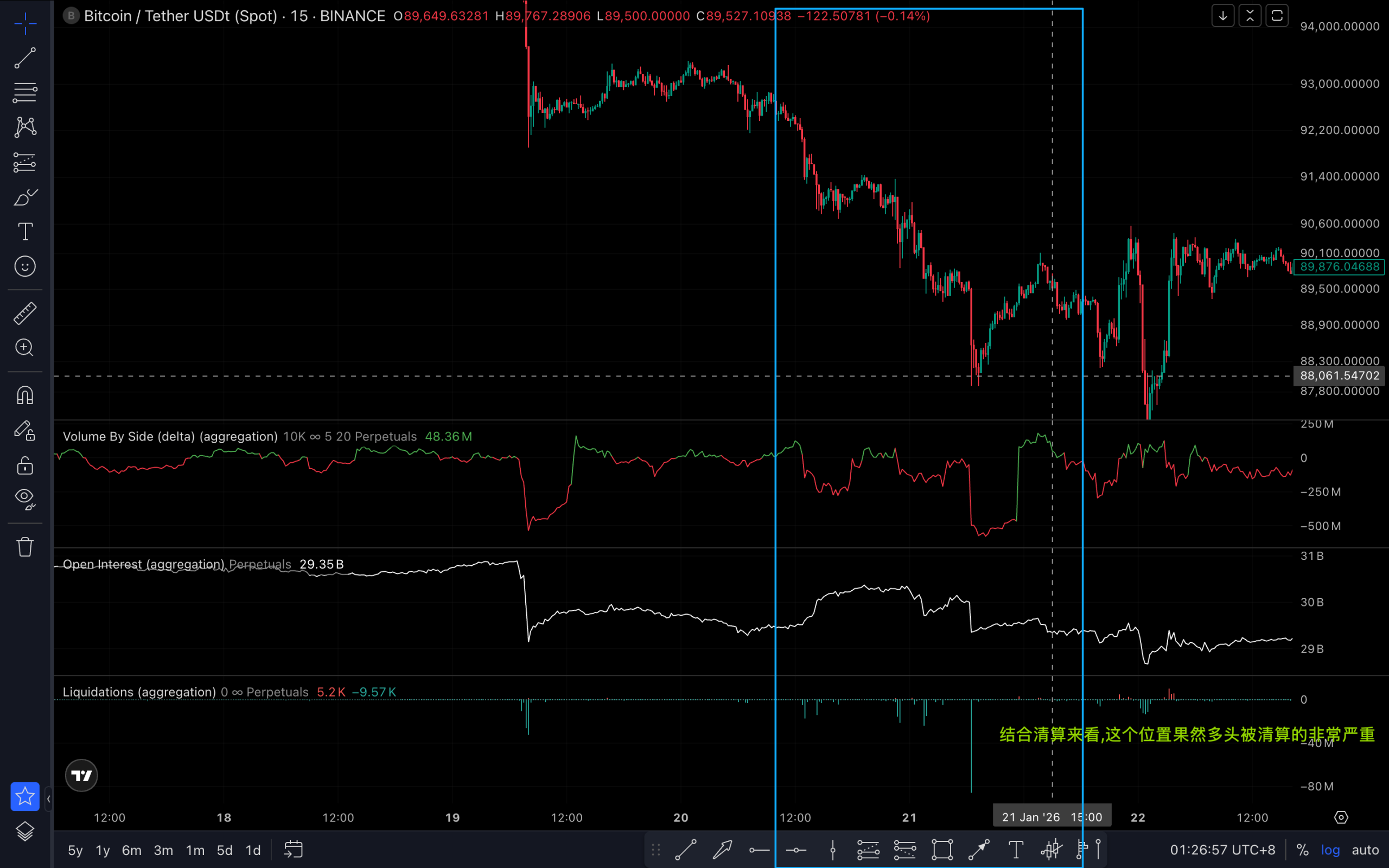Image resolution: width=1389 pixels, height=868 pixels.
Task: Toggle the magnet mode
Action: [x=24, y=395]
